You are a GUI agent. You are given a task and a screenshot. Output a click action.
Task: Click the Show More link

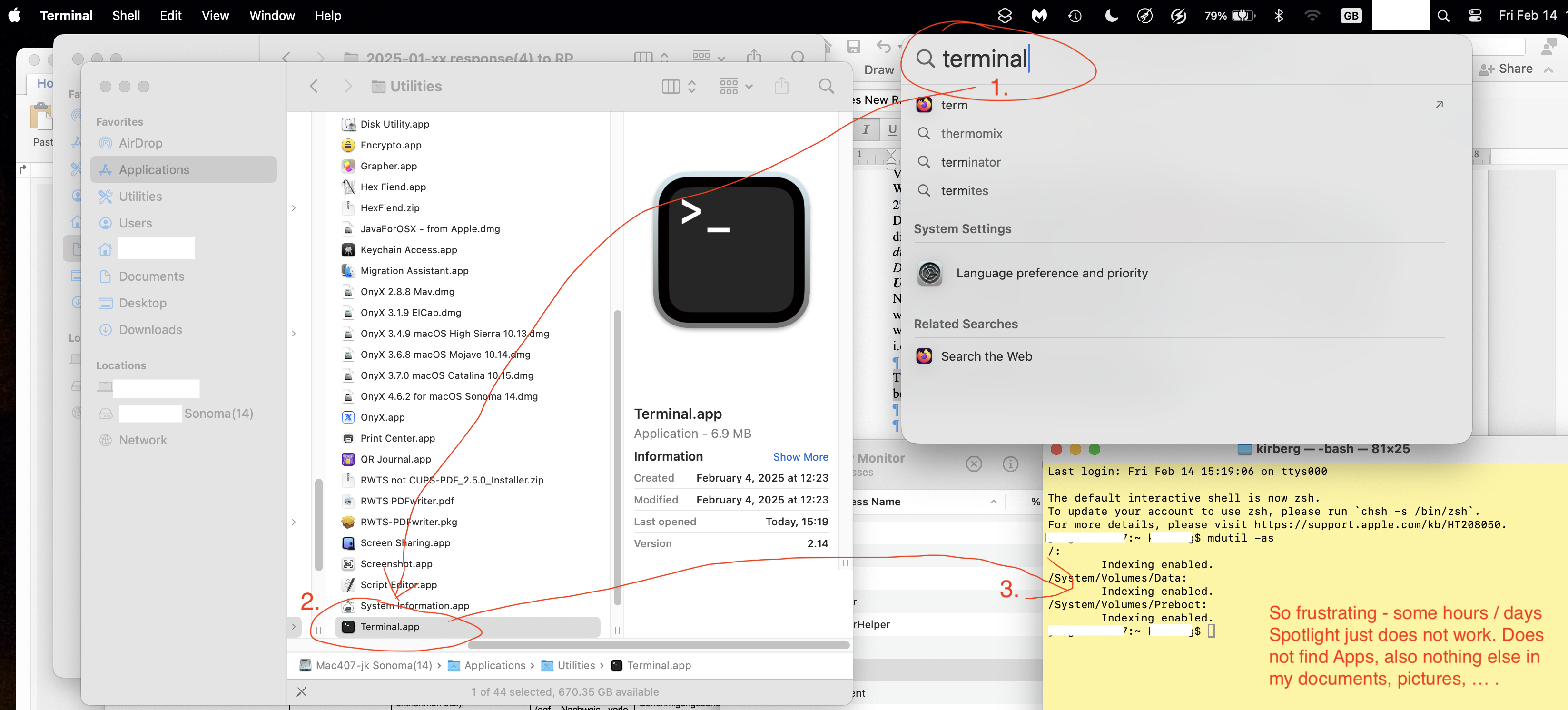pos(800,457)
